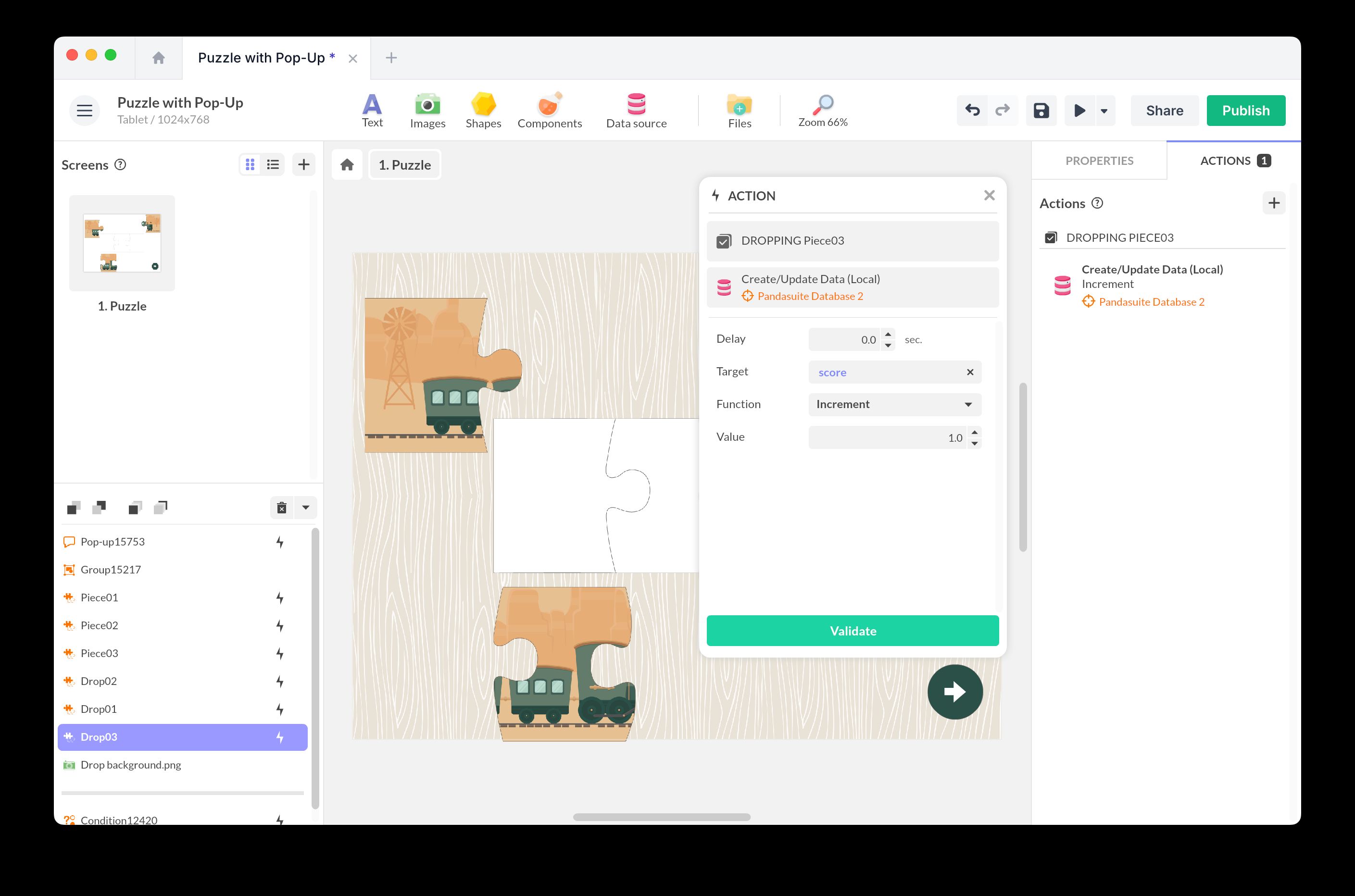Click the save disk icon
This screenshot has height=896, width=1355.
(x=1041, y=110)
